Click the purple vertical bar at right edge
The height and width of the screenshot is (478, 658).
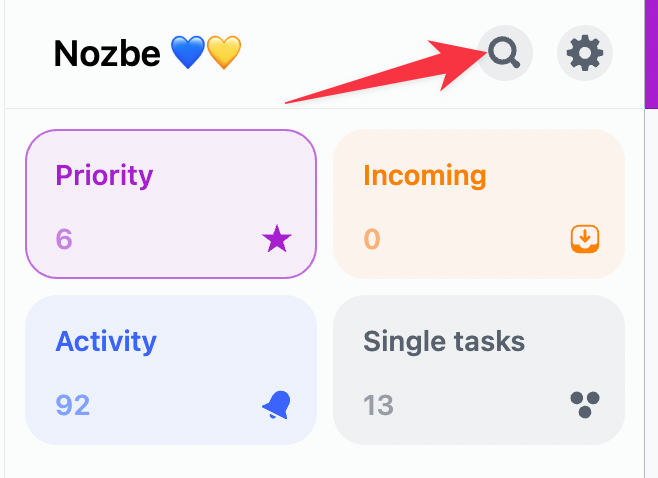pyautogui.click(x=651, y=55)
